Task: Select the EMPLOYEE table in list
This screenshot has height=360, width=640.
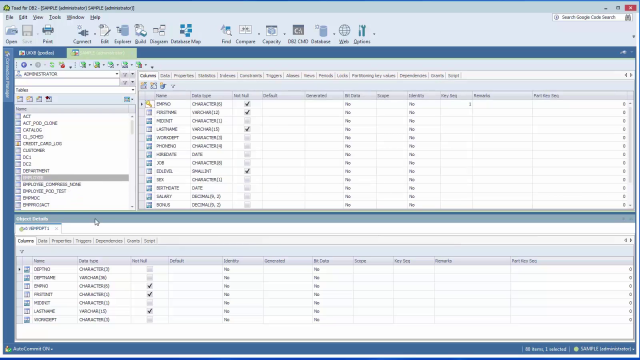Action: (x=72, y=178)
